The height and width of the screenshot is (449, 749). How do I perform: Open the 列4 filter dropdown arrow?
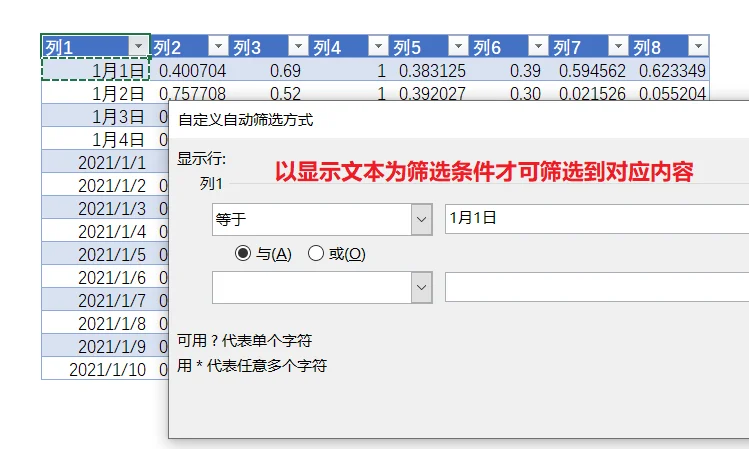point(378,46)
